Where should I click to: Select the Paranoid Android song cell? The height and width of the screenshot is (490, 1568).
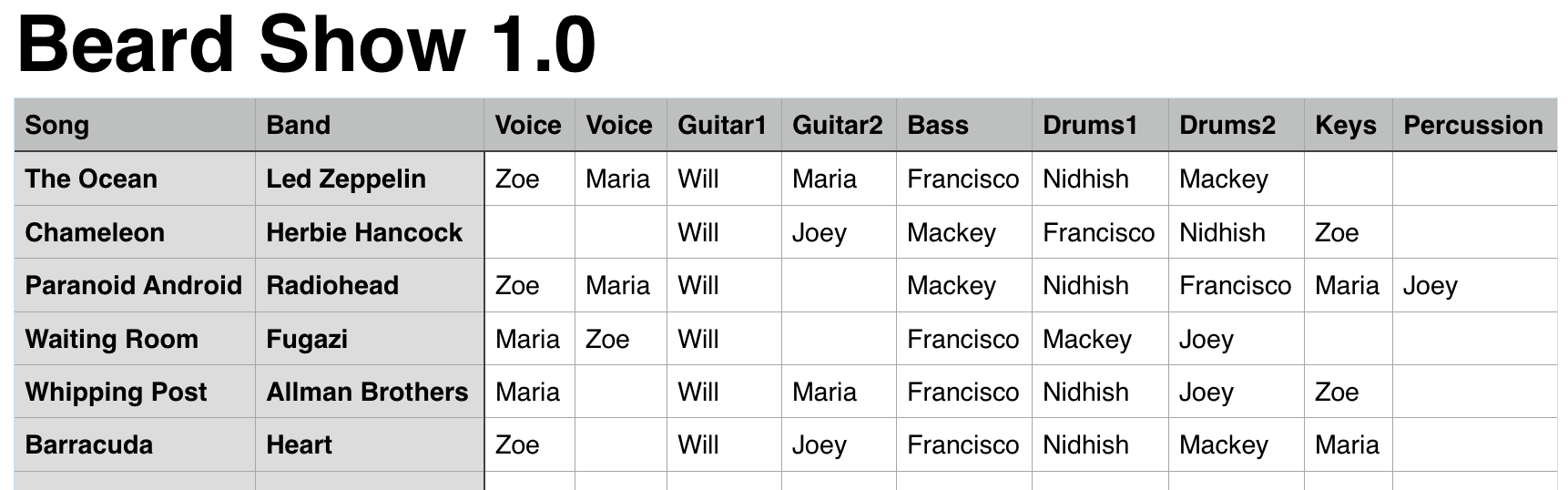(135, 285)
